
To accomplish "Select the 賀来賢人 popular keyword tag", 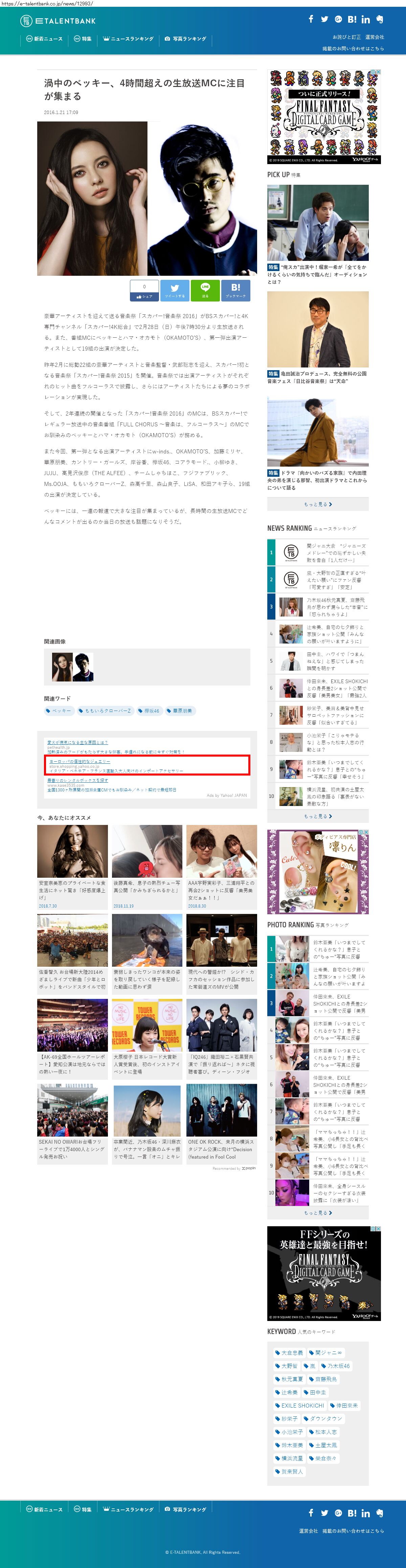I will tap(289, 1471).
